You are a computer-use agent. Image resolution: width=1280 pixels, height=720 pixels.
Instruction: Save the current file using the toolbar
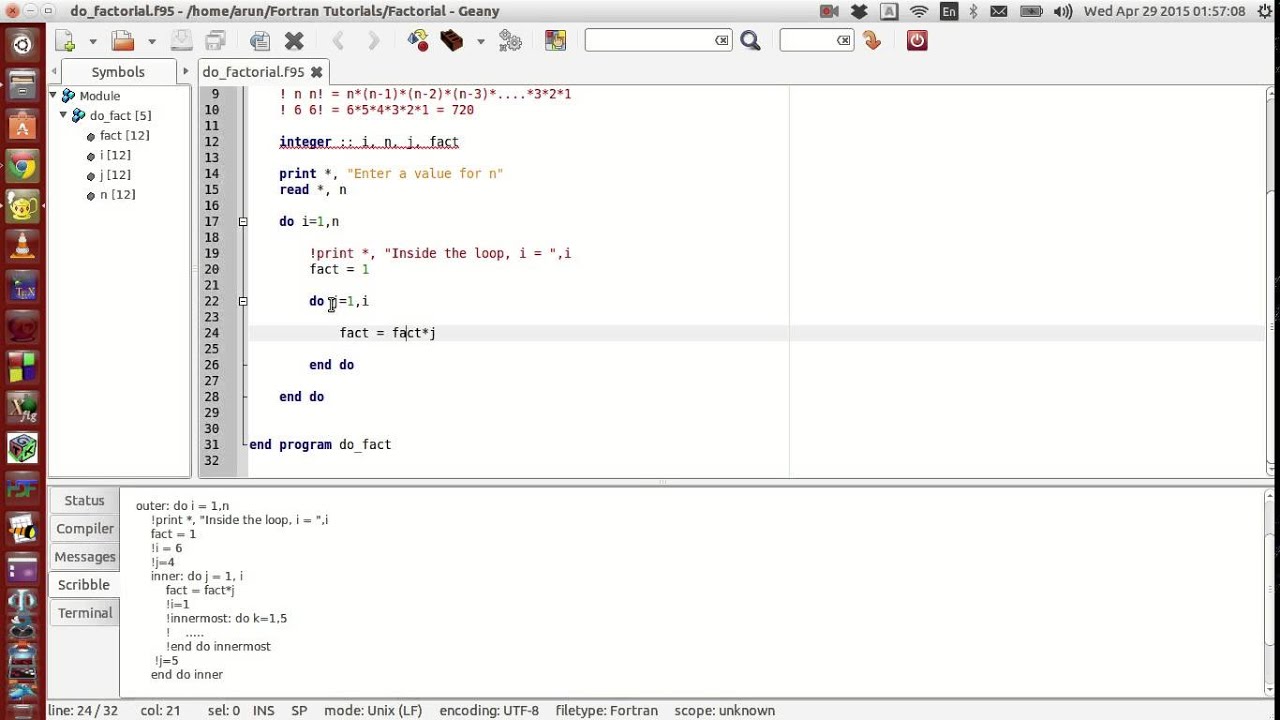click(x=181, y=41)
